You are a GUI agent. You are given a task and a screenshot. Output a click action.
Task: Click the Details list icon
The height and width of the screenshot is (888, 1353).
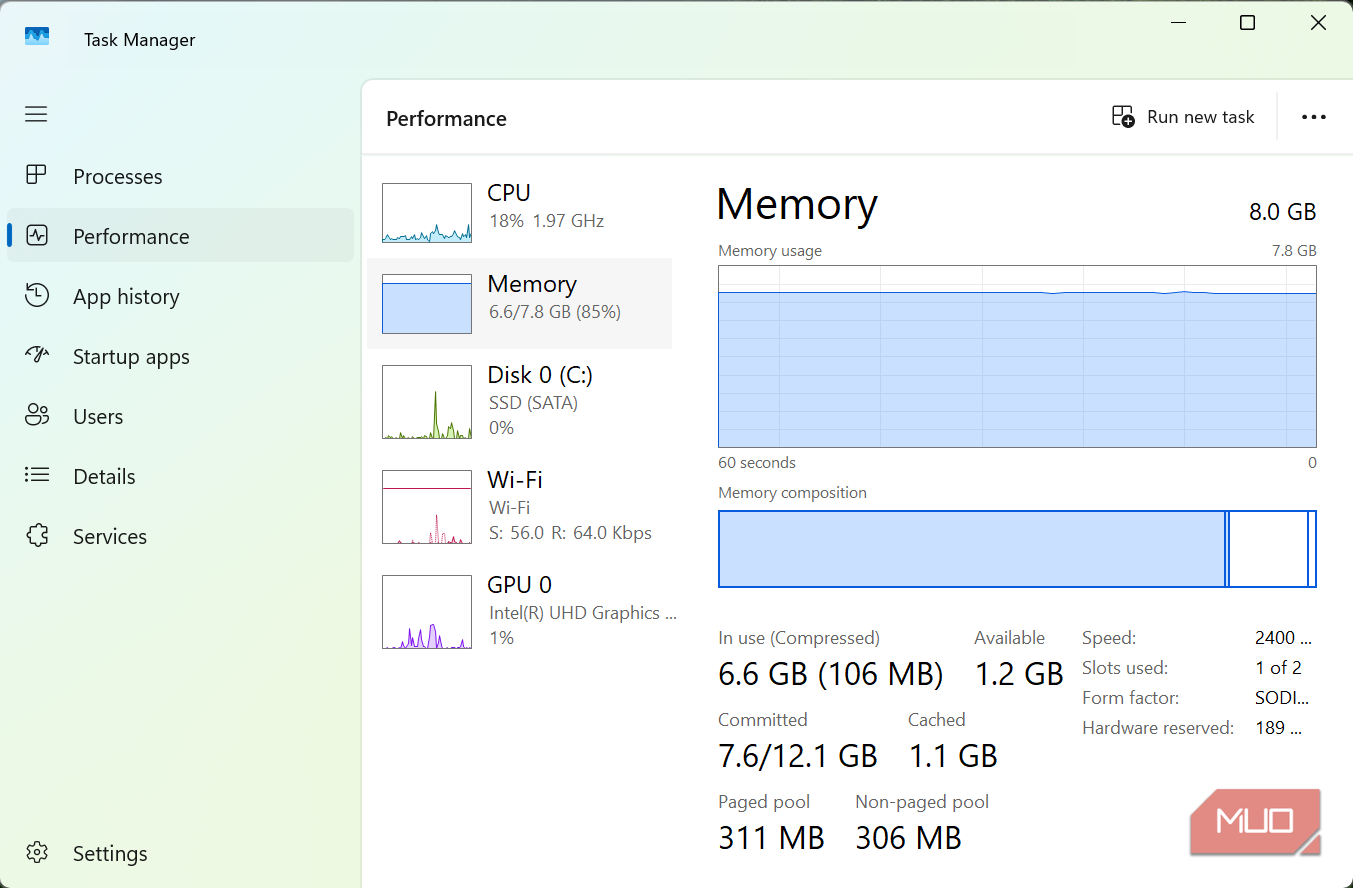click(37, 476)
